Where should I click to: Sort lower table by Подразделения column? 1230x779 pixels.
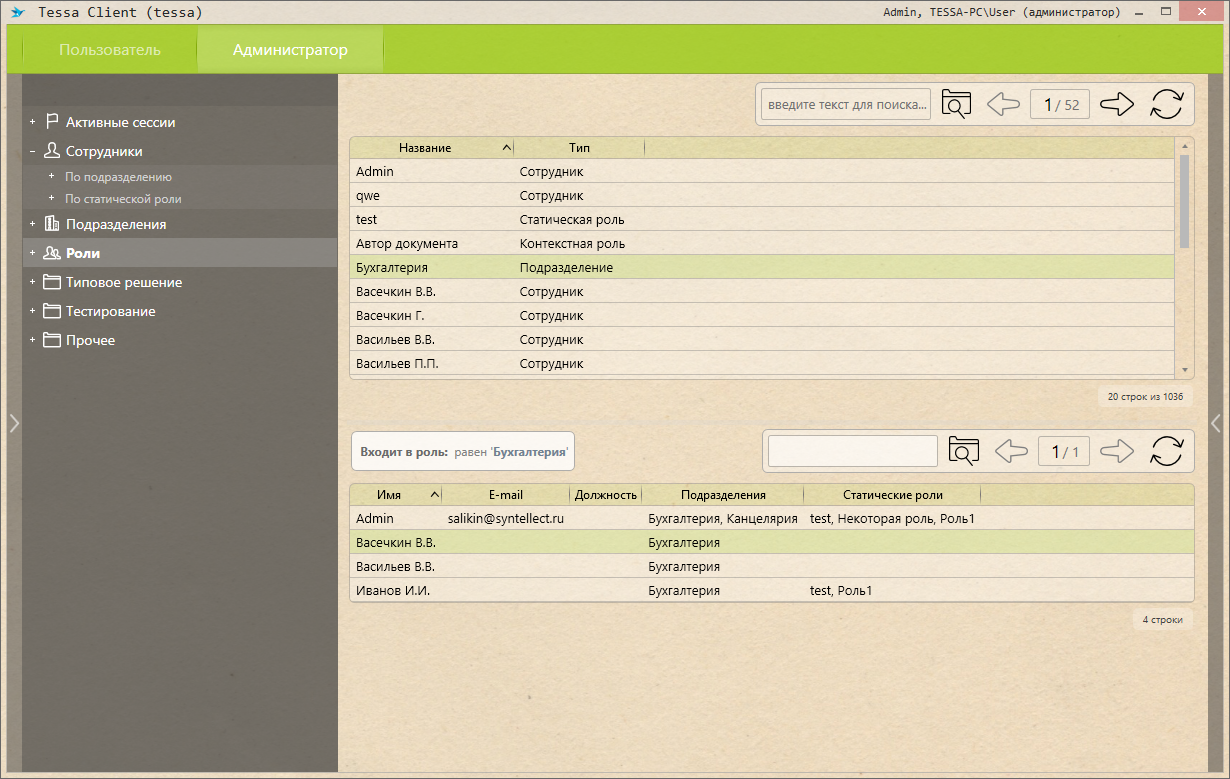pyautogui.click(x=723, y=495)
